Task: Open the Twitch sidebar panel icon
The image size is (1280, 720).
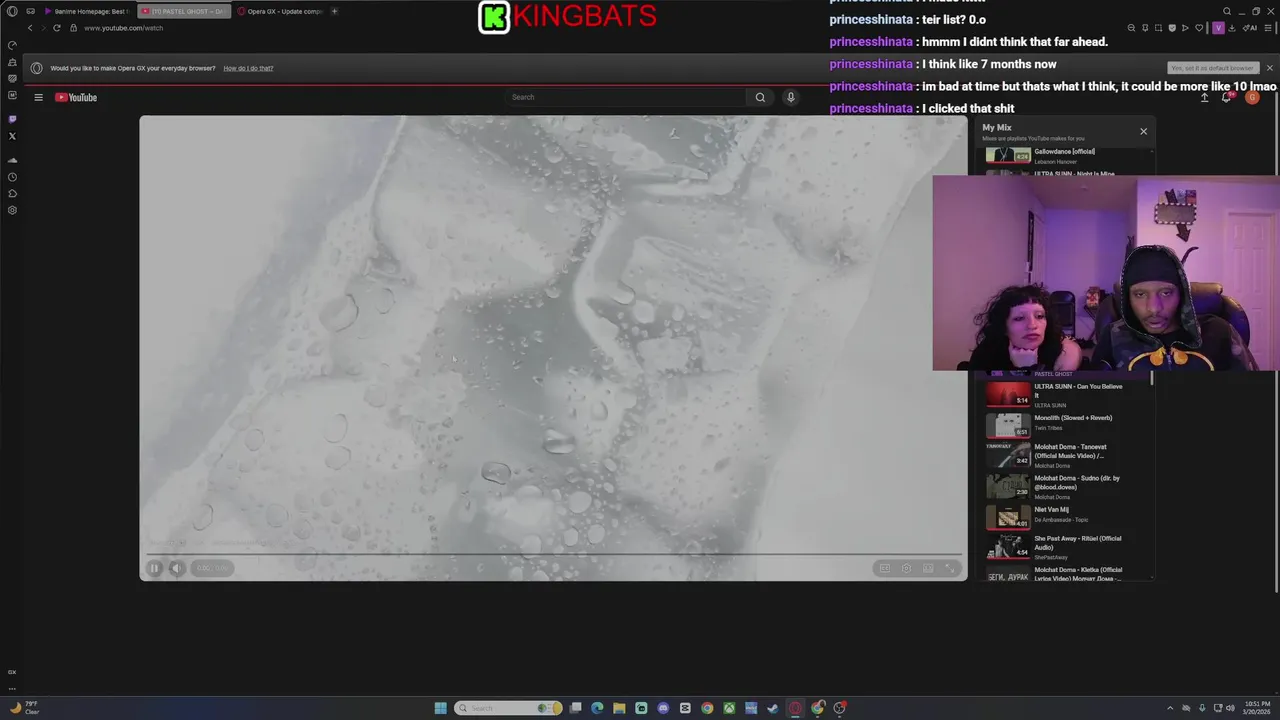Action: pyautogui.click(x=12, y=119)
